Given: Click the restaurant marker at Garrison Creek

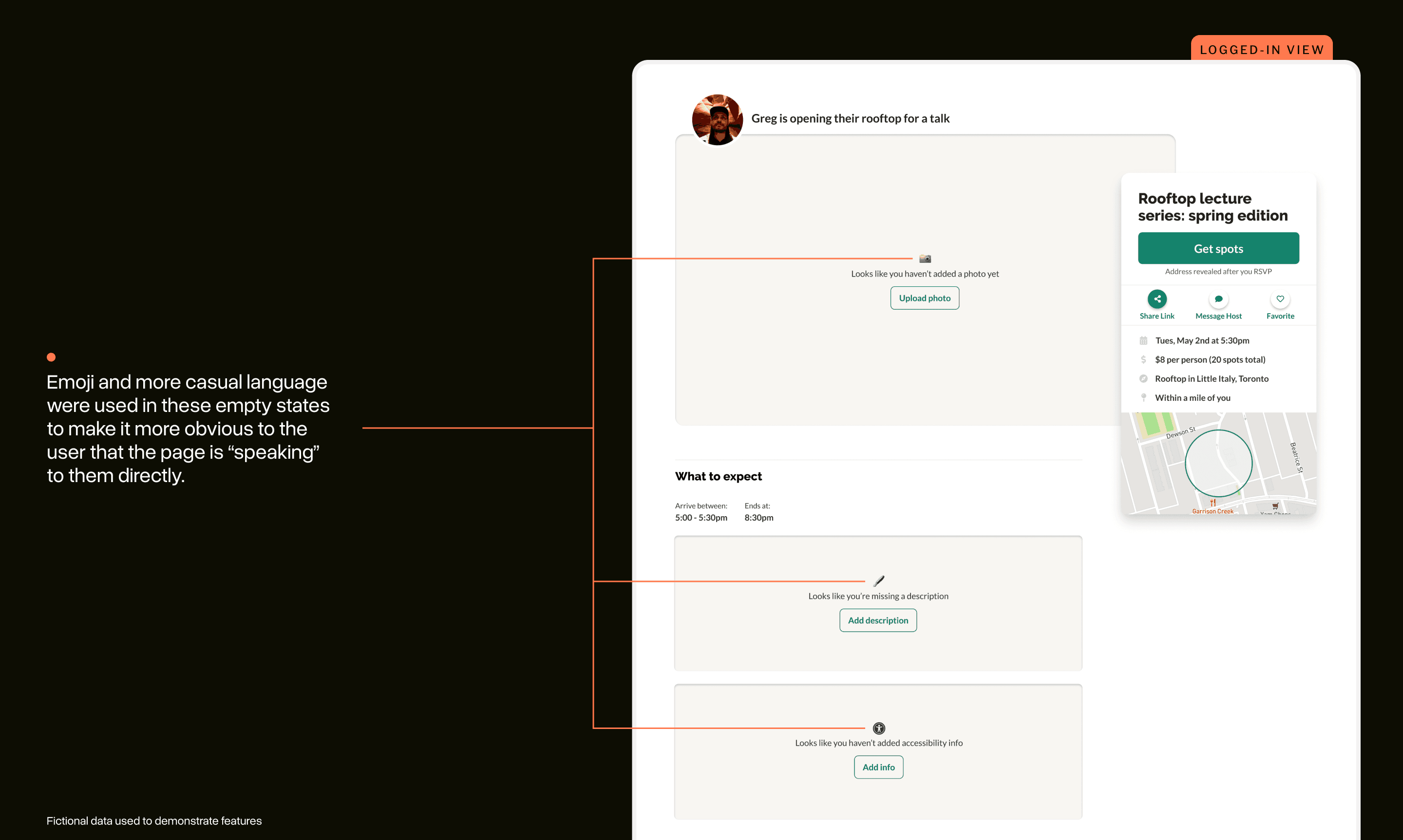Looking at the screenshot, I should [x=1213, y=502].
